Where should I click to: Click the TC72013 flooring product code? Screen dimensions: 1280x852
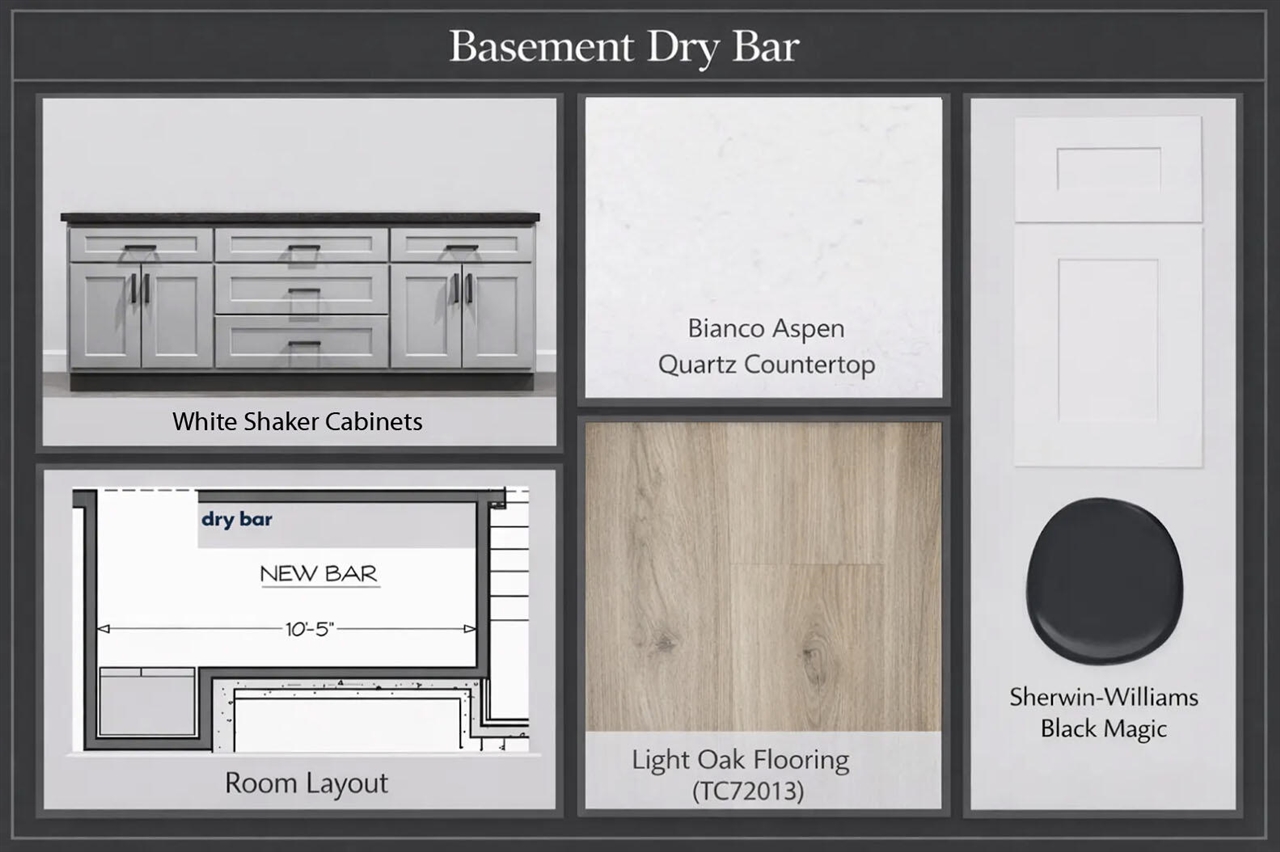tap(747, 791)
